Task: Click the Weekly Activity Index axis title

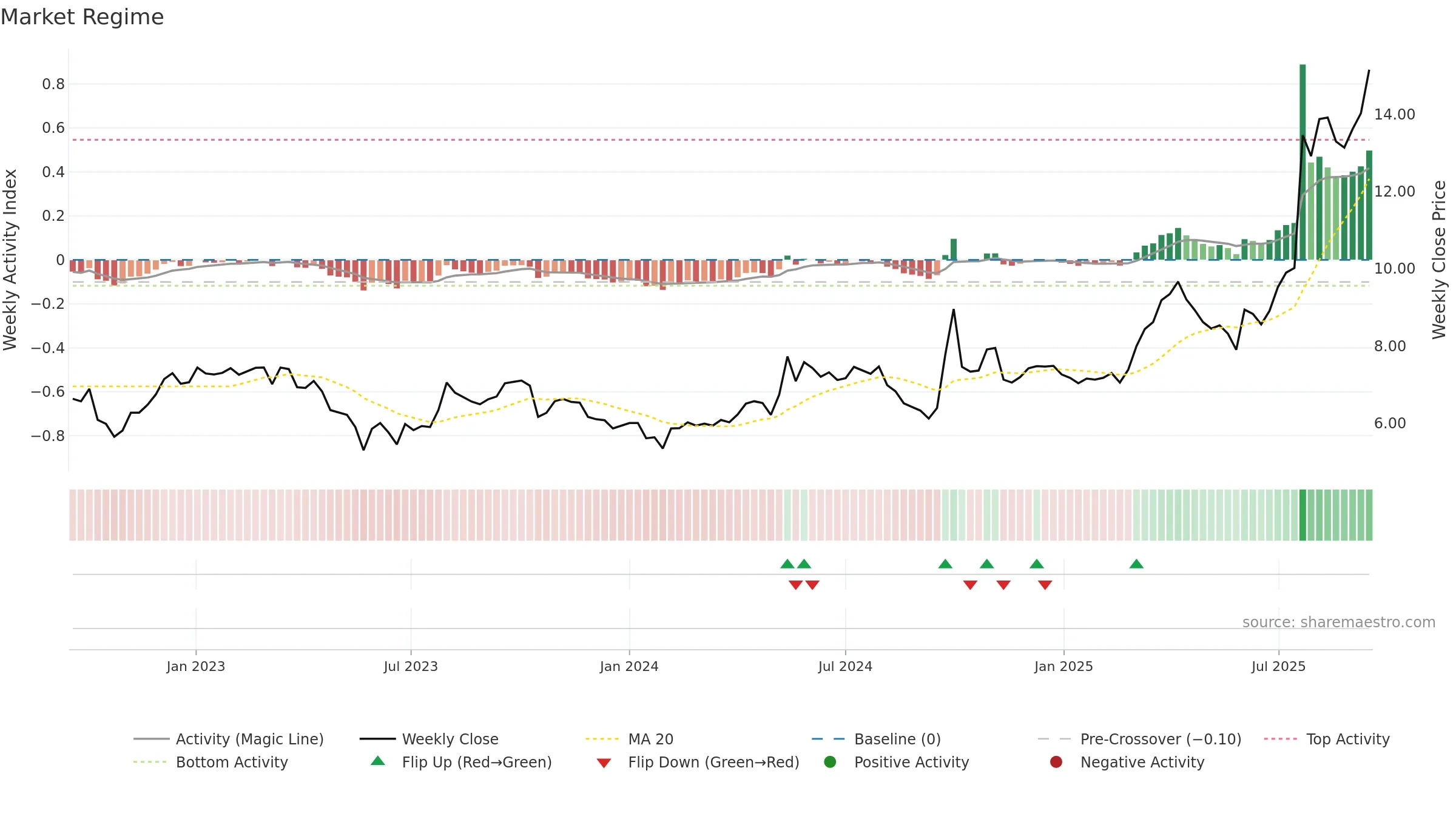Action: (x=10, y=260)
